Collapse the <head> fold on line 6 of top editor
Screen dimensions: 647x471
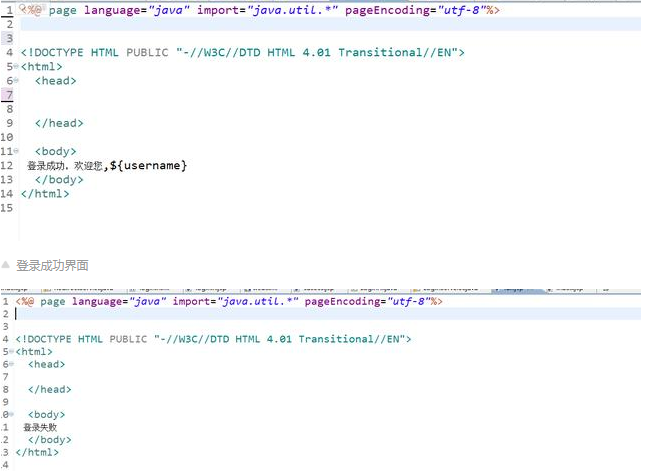click(x=17, y=81)
